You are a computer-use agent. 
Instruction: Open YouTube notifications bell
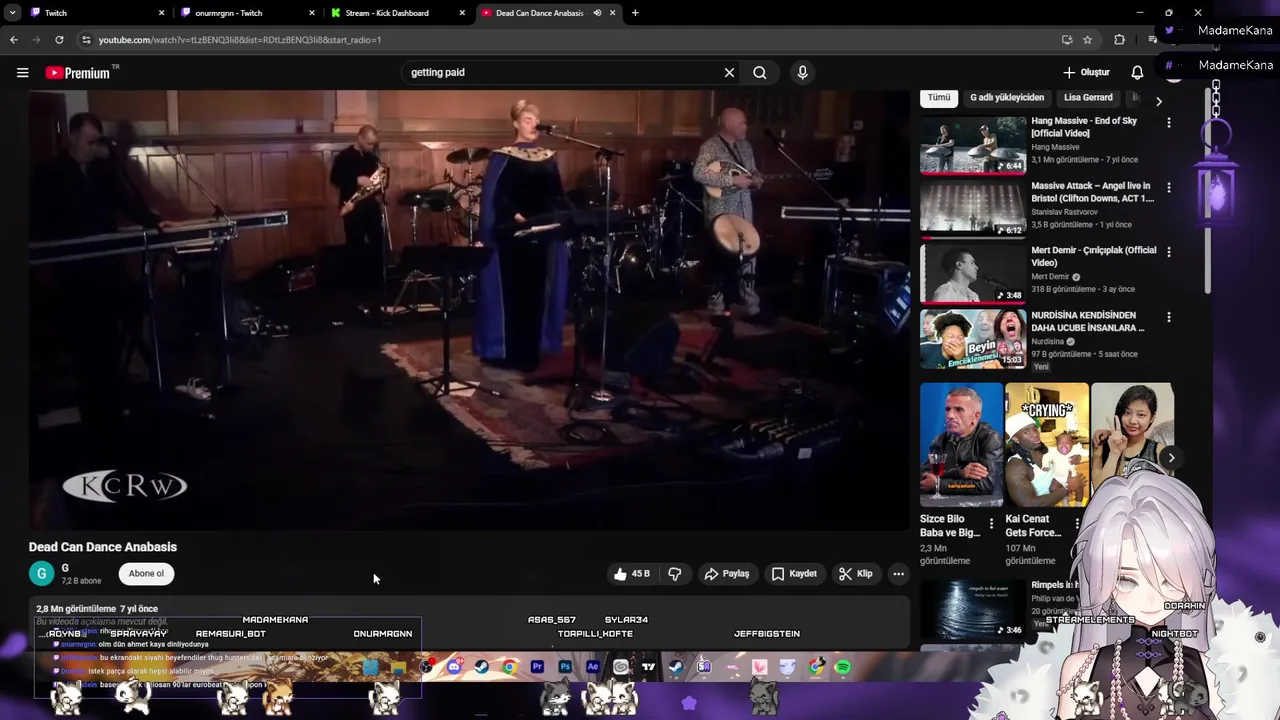1137,72
